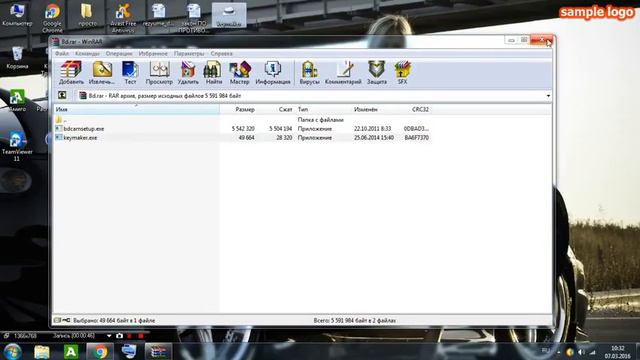Select the TeamViewer 11 desktop icon
Image resolution: width=640 pixels, height=360 pixels.
(x=17, y=146)
